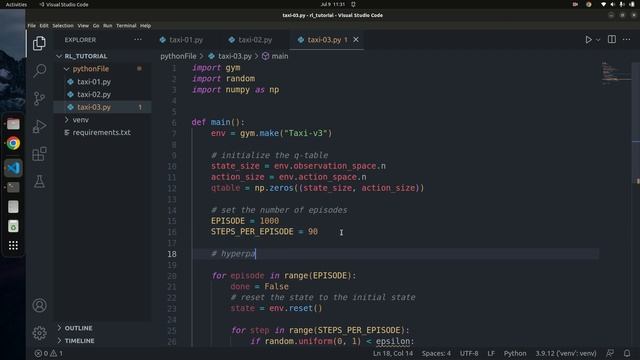Place cursor on line 'EPISODE = 1000'
The width and height of the screenshot is (640, 360).
[245, 221]
